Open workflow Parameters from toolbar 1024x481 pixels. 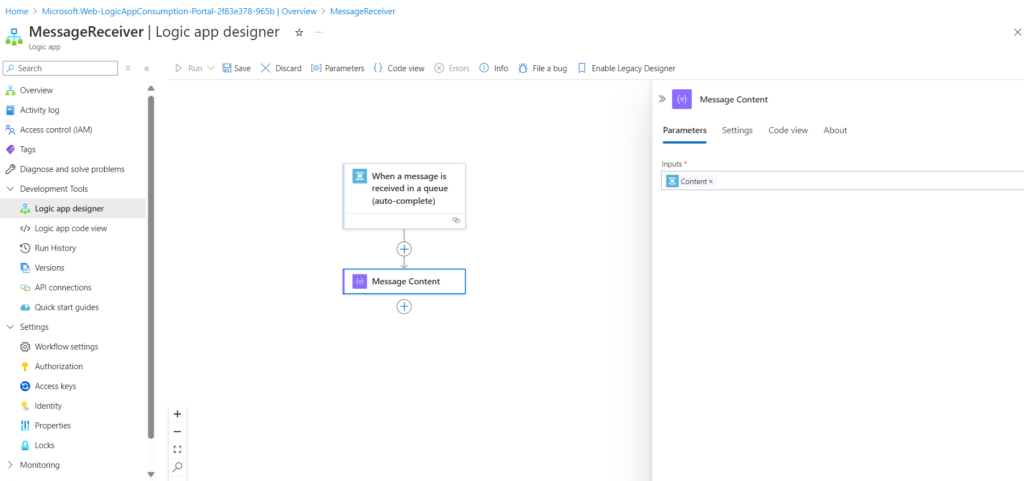pos(338,68)
